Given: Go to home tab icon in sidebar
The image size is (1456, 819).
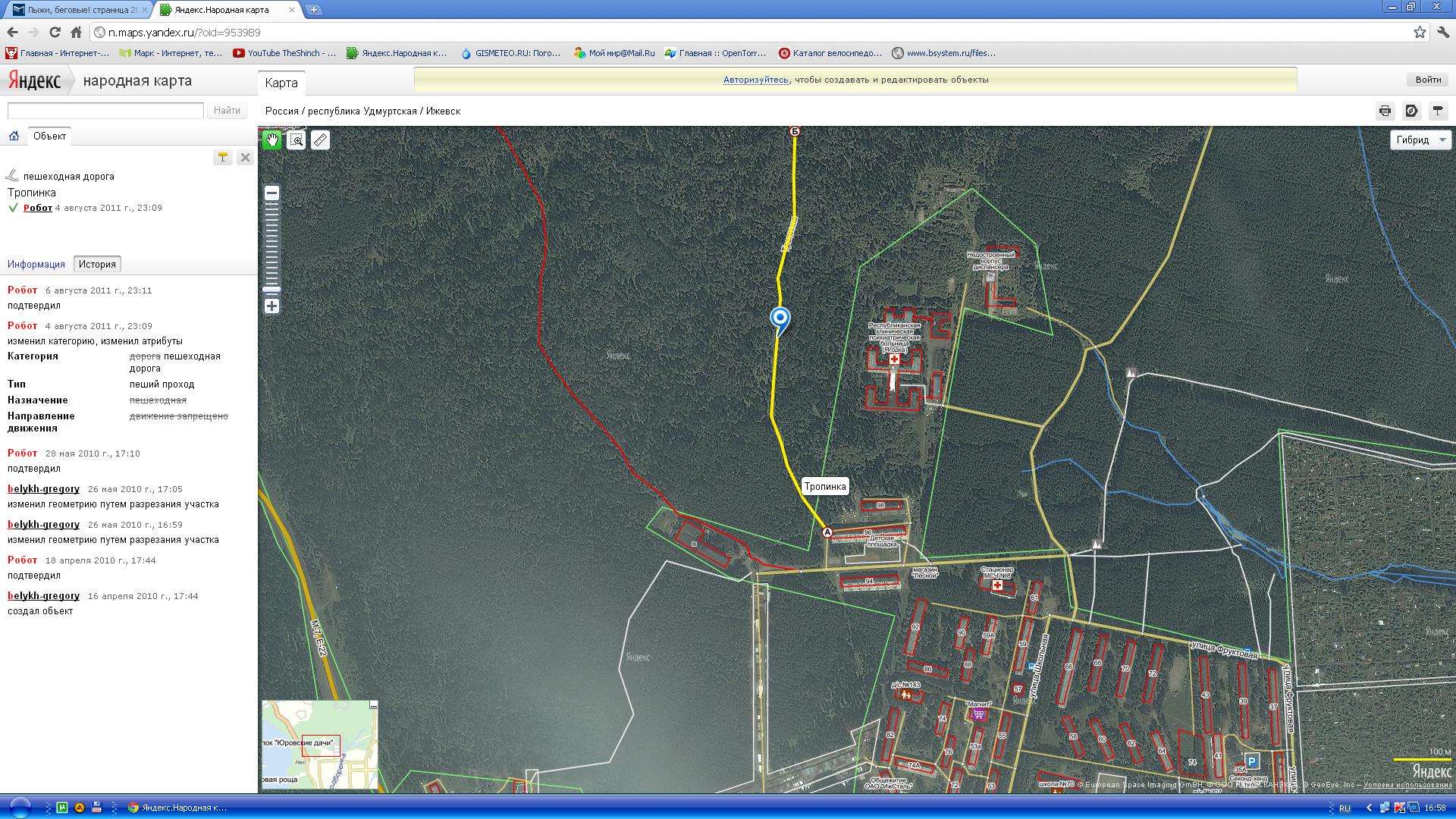Looking at the screenshot, I should tap(14, 136).
